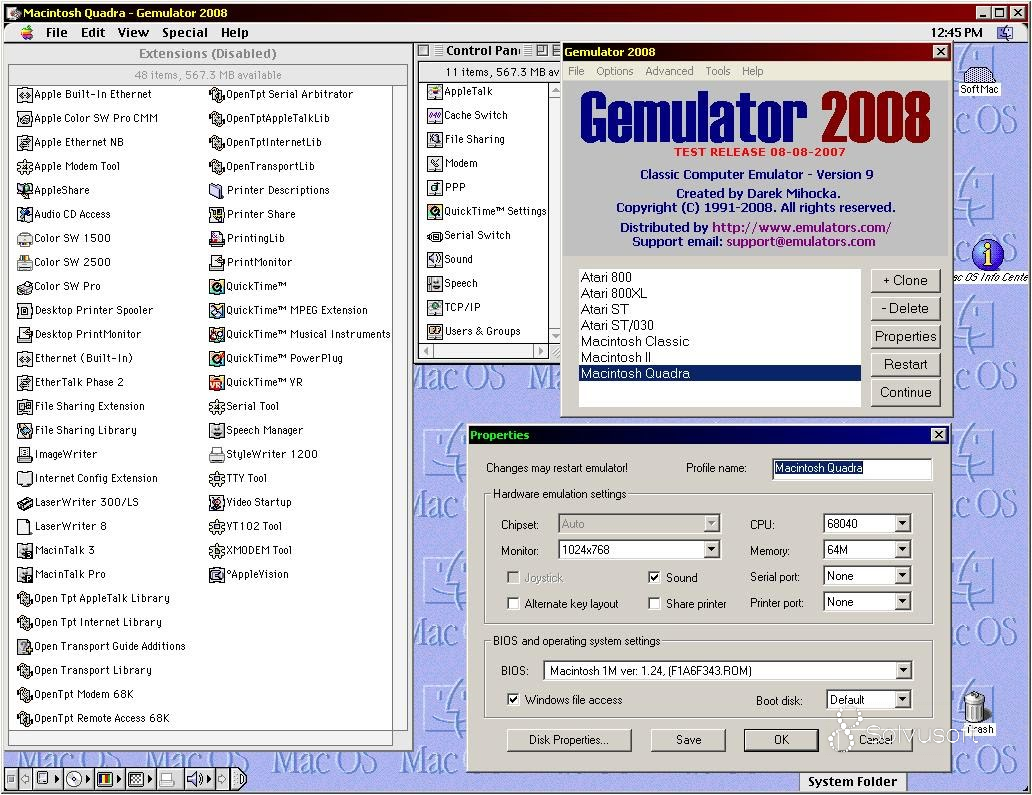Click the System Folder tab at bottom
The height and width of the screenshot is (795, 1032).
tap(852, 782)
